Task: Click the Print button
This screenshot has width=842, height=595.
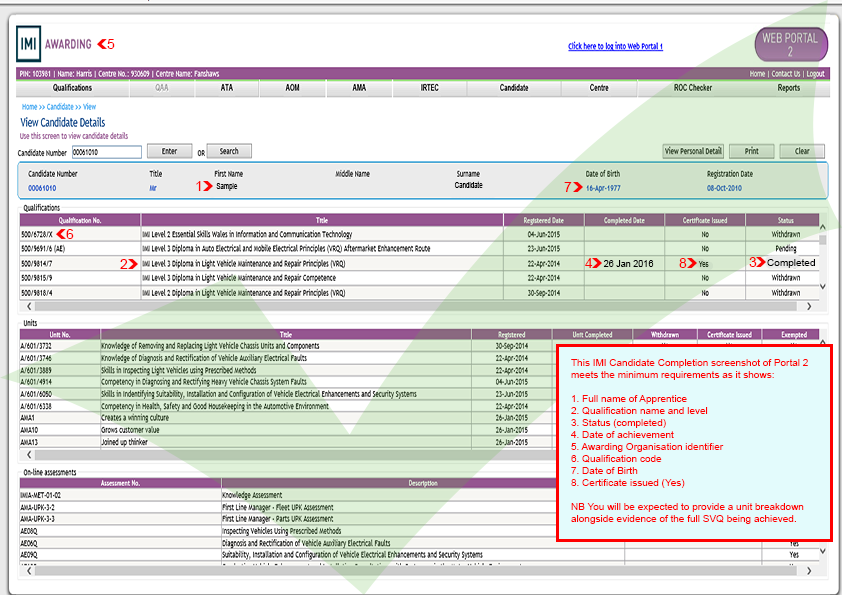Action: pos(751,151)
